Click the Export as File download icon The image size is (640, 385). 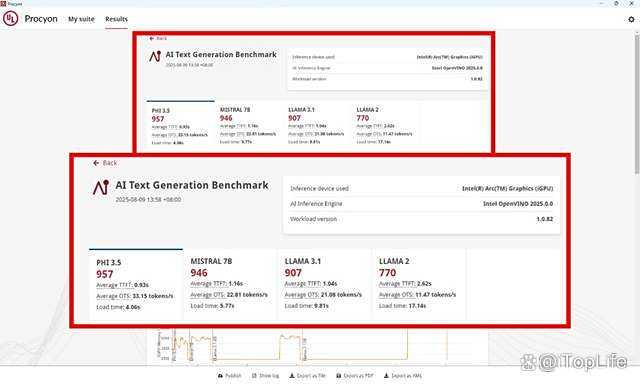click(x=292, y=376)
